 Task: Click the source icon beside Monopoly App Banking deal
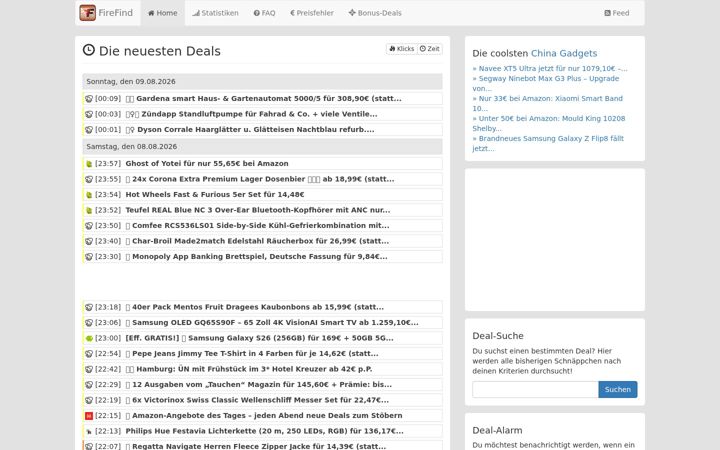coord(89,257)
